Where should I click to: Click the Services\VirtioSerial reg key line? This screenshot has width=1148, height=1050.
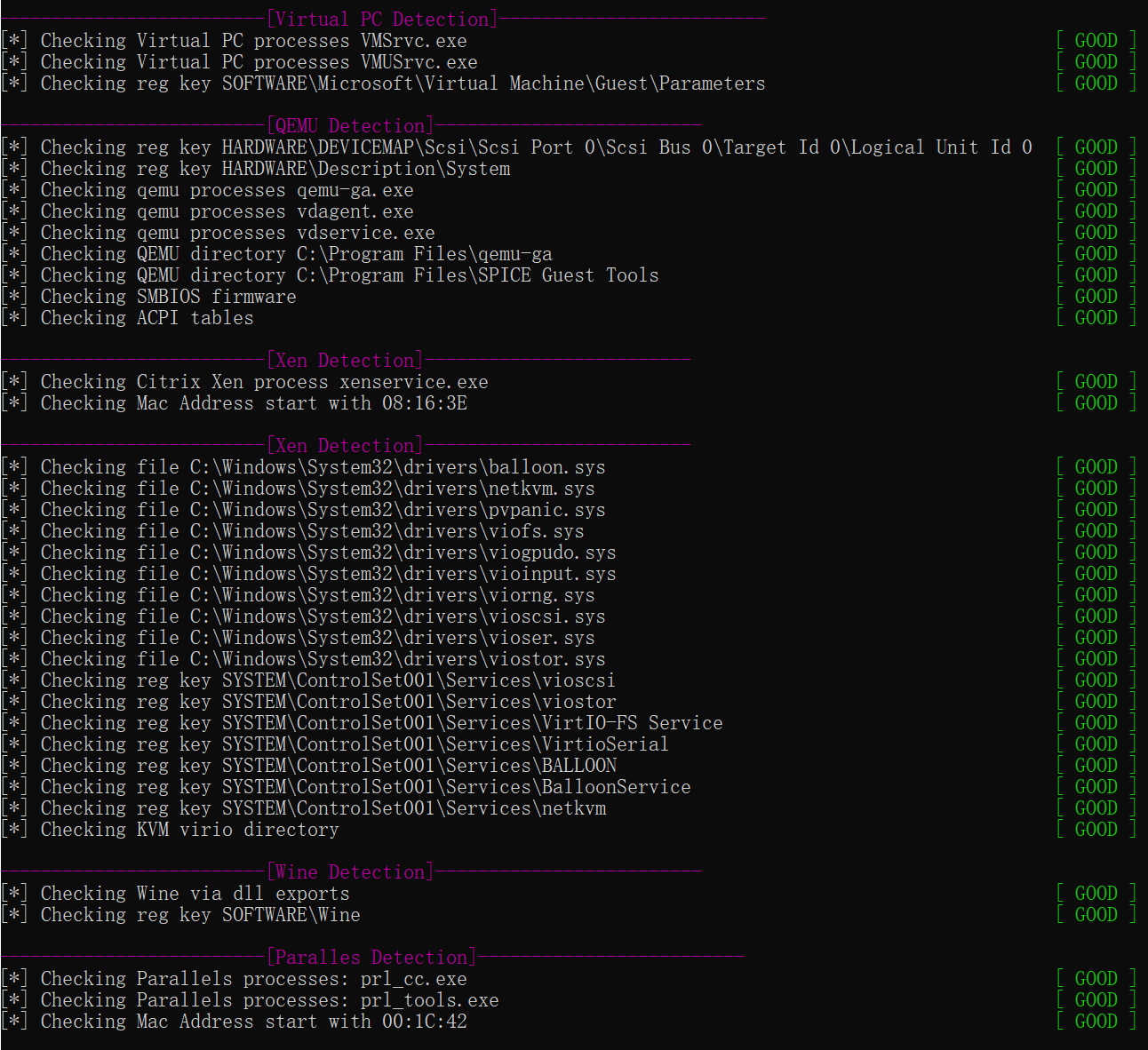(335, 744)
